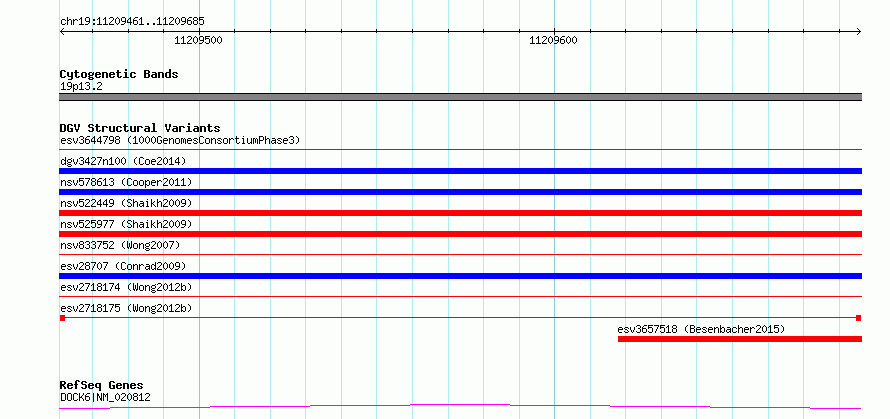The image size is (890, 419).
Task: Click the blue bar for nsv578613
Action: [x=460, y=192]
